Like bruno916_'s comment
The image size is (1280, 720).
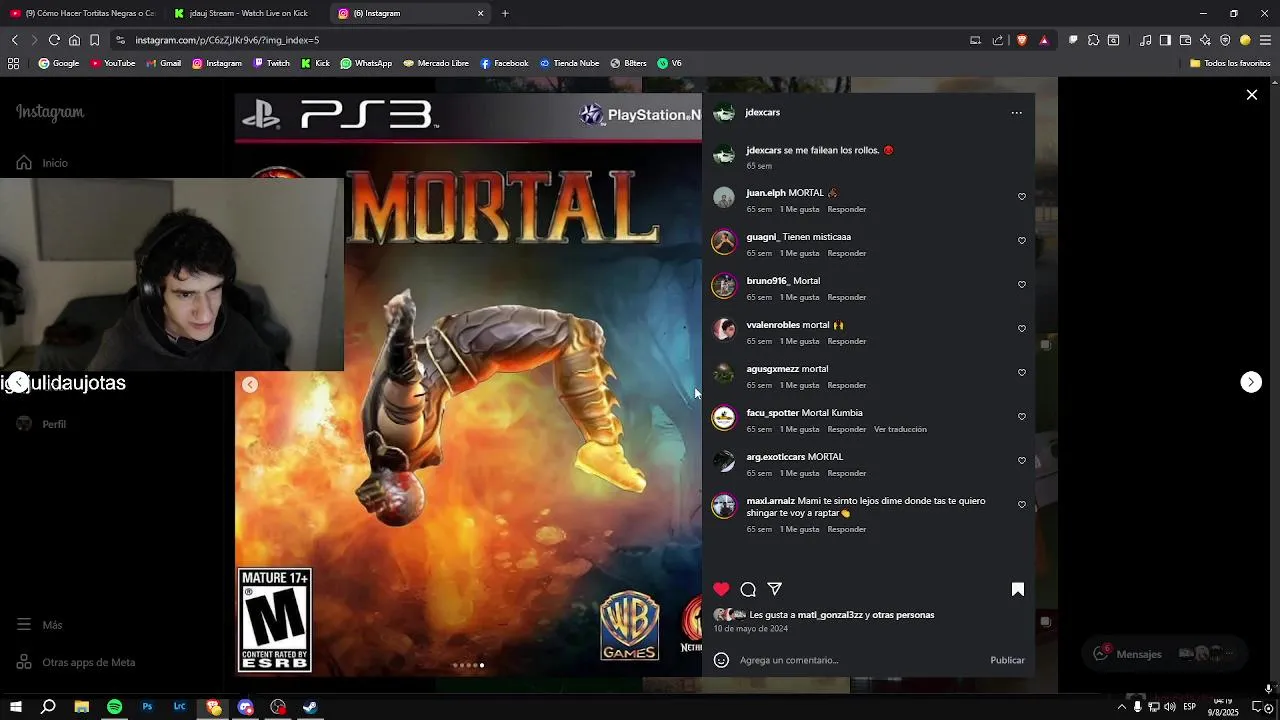coord(1021,285)
